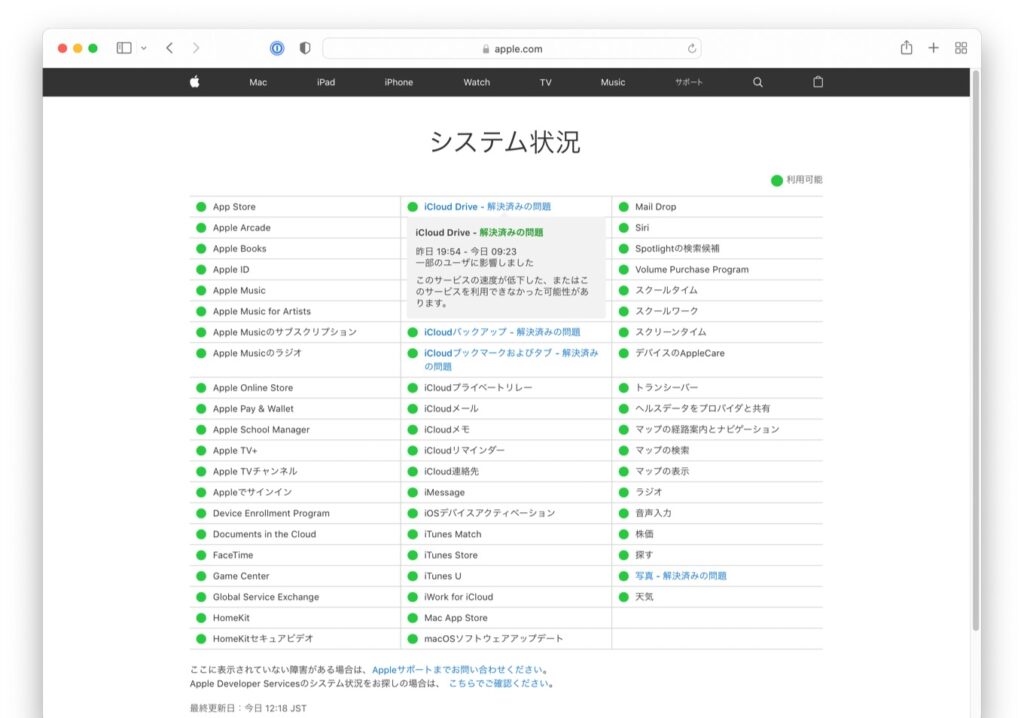
Task: Click the privacy shield icon
Action: coord(305,48)
